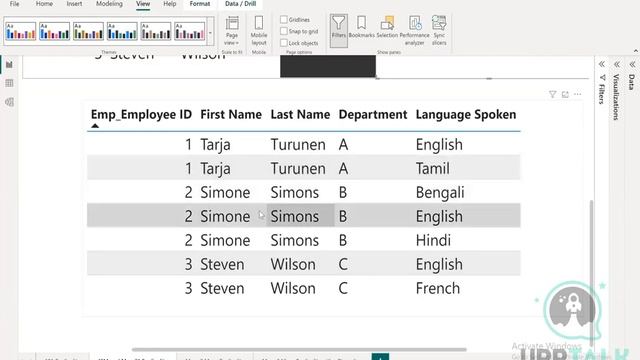Select the Tamil language cell
Viewport: 640px width, 360px height.
433,169
